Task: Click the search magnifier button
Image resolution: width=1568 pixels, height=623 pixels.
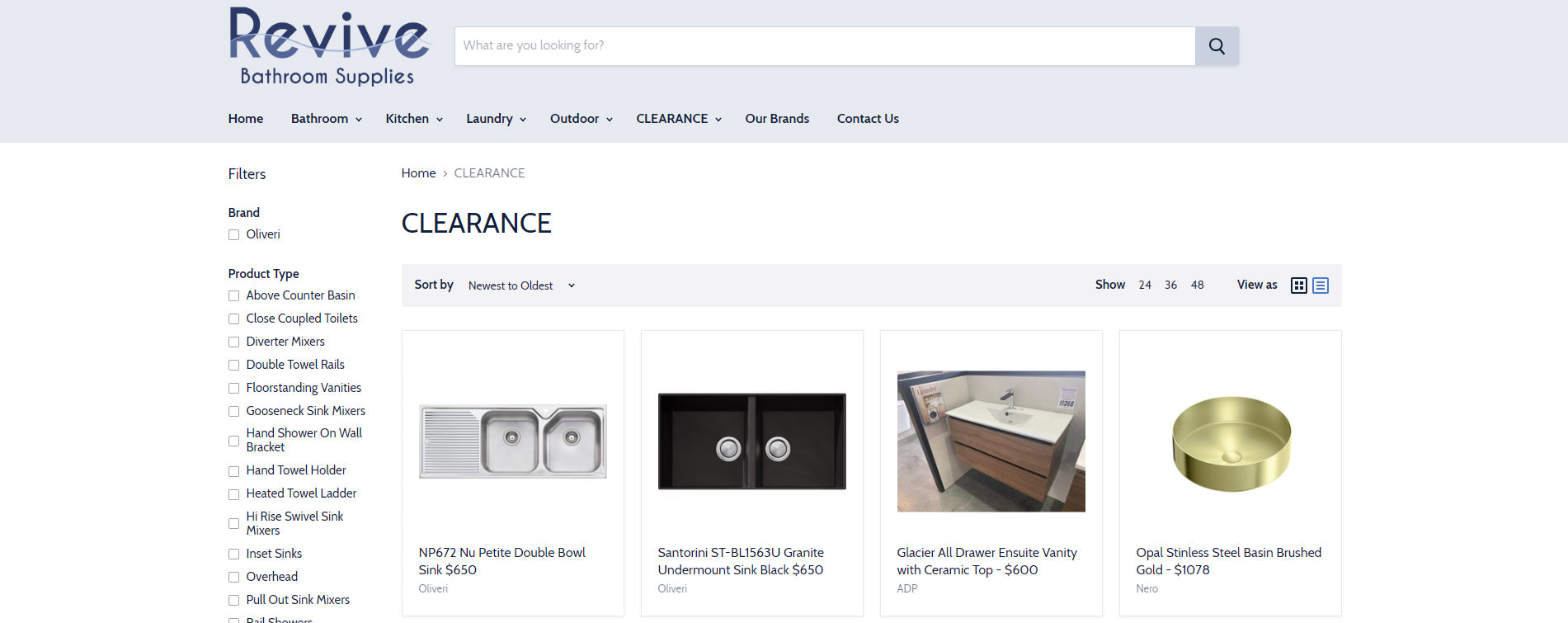Action: pyautogui.click(x=1216, y=46)
